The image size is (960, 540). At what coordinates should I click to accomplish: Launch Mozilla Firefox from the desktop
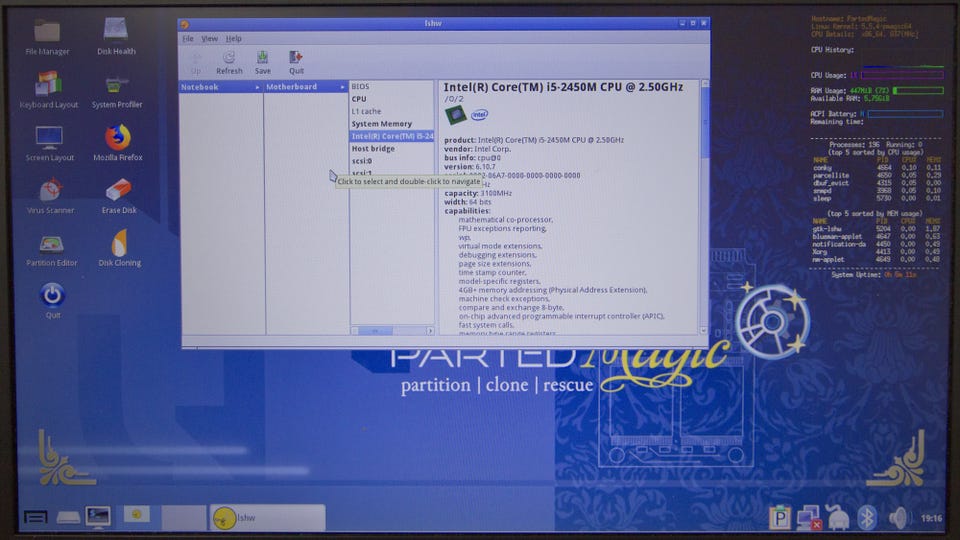click(x=118, y=143)
